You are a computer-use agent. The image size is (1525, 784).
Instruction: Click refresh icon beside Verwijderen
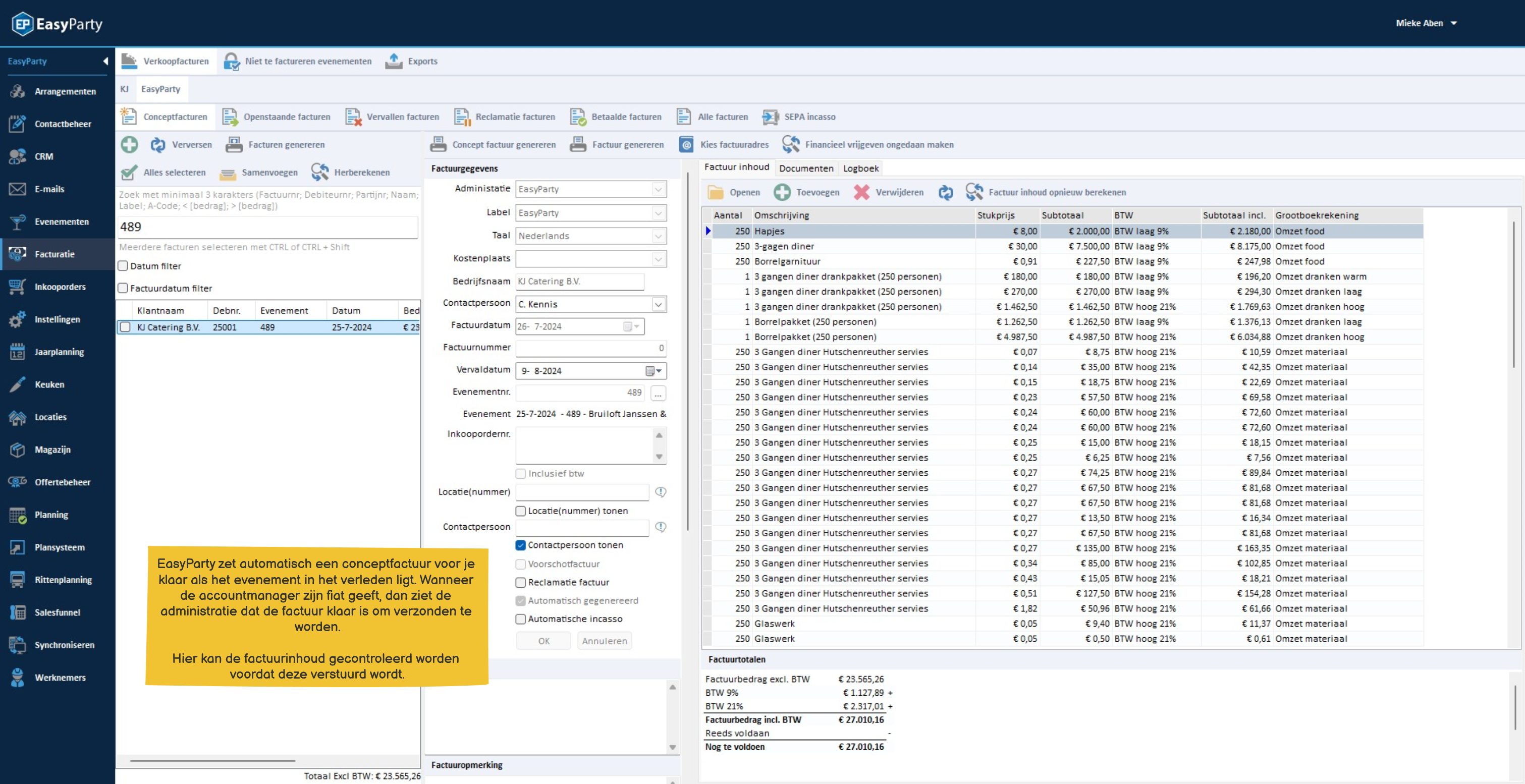point(945,192)
